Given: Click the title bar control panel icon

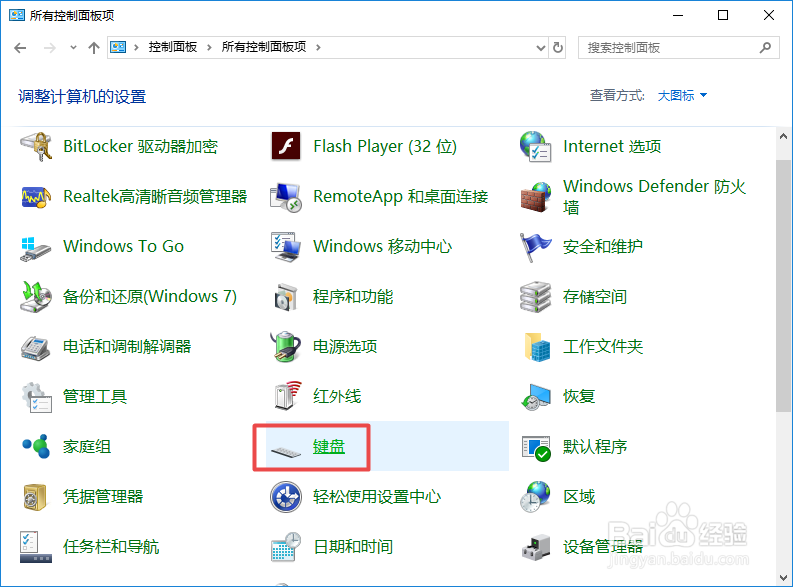Looking at the screenshot, I should click(17, 15).
